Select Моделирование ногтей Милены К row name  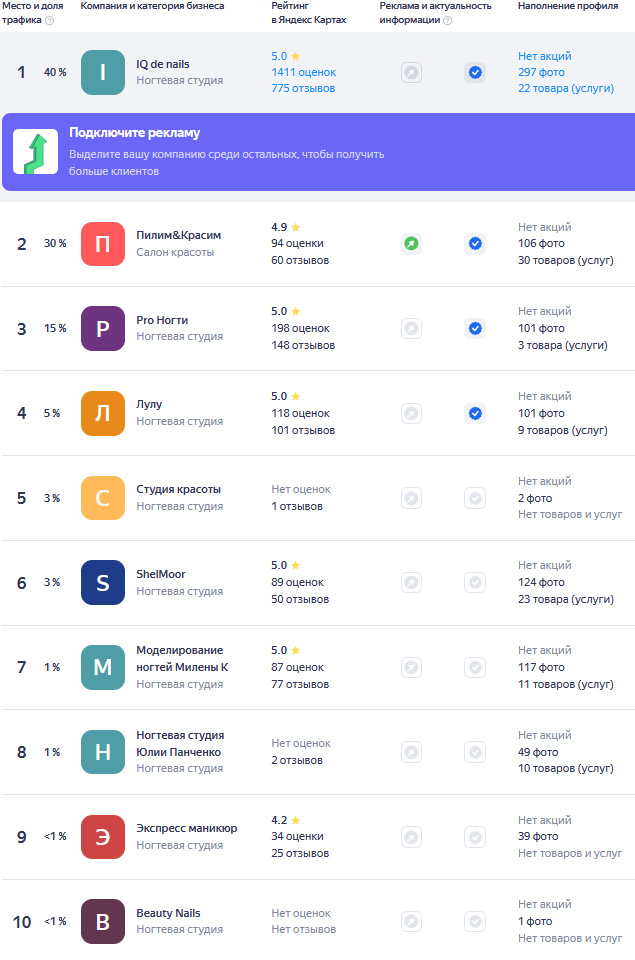(180, 658)
